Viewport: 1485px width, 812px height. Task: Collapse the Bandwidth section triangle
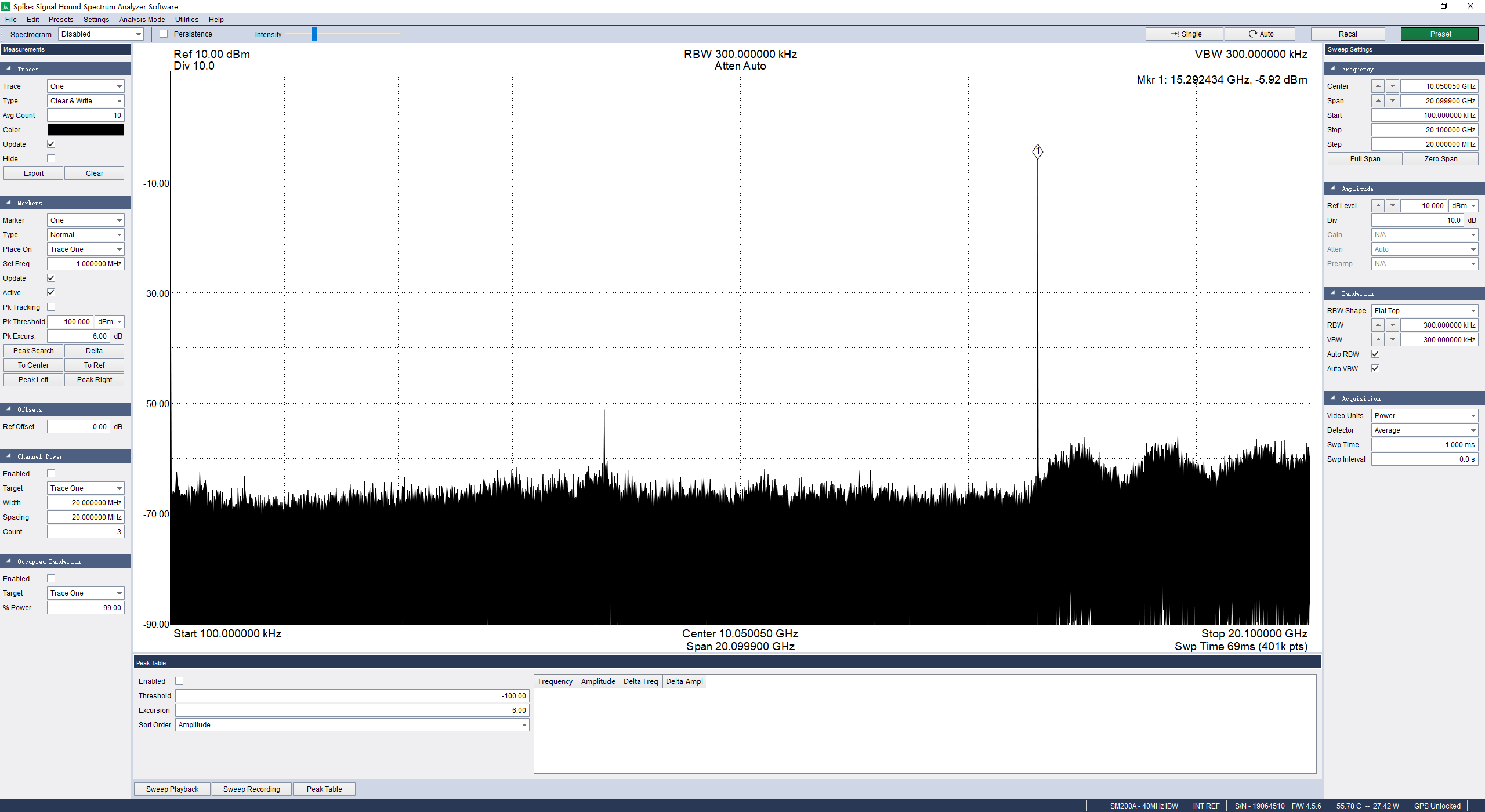(1333, 293)
